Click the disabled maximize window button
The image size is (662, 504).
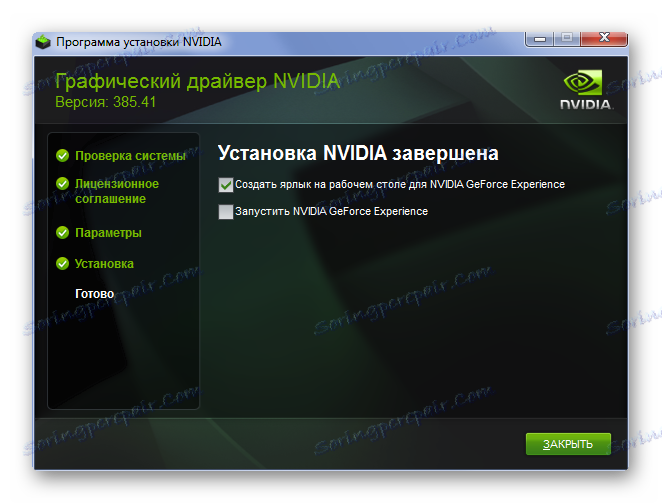tap(567, 38)
